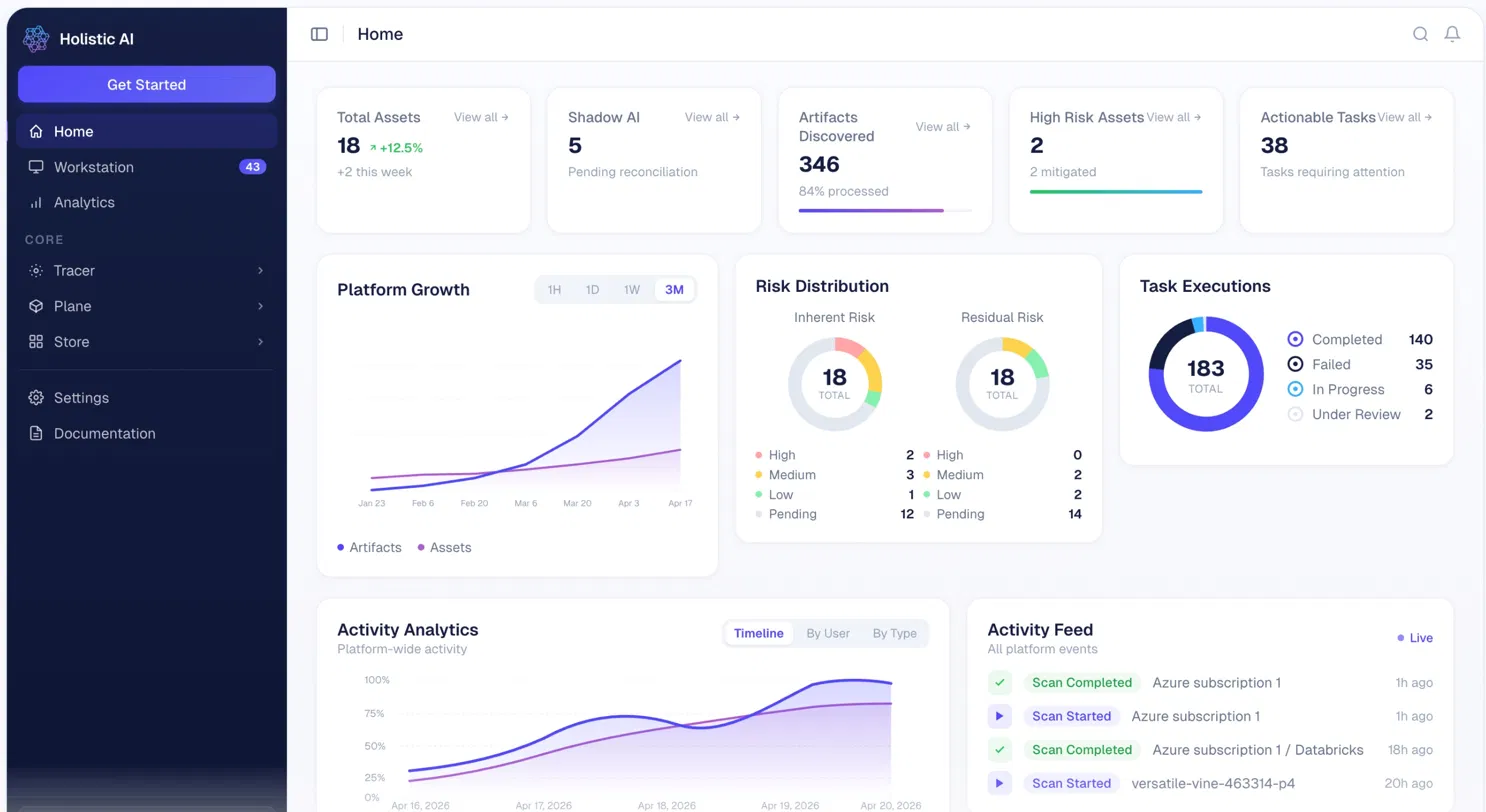
Task: Click the 'Pending reconciliation' text
Action: click(633, 172)
